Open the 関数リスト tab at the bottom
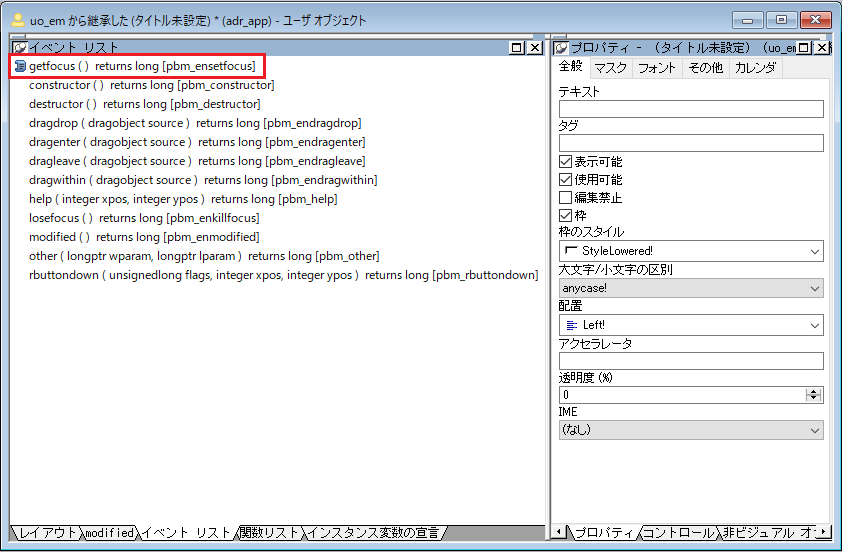Screen dimensions: 843x552 [x=268, y=533]
